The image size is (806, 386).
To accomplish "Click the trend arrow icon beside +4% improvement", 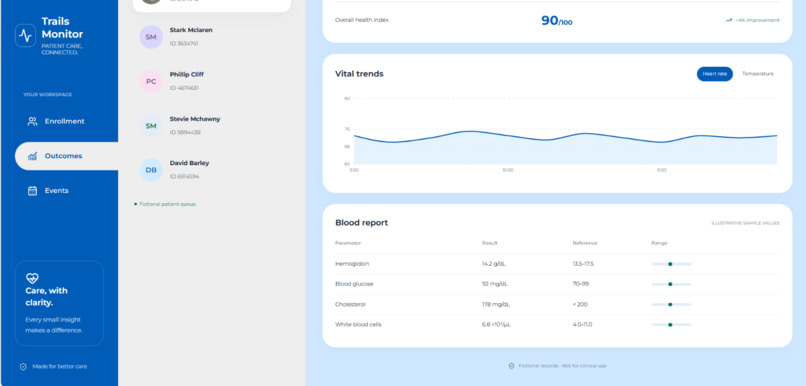I will [x=728, y=21].
